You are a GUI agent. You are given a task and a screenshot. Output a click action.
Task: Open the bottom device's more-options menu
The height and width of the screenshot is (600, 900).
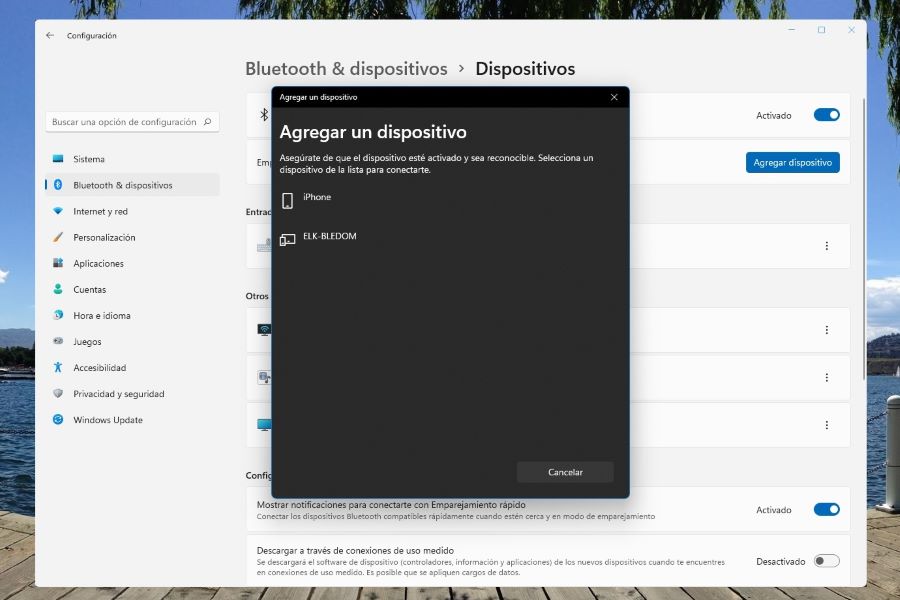click(x=826, y=424)
